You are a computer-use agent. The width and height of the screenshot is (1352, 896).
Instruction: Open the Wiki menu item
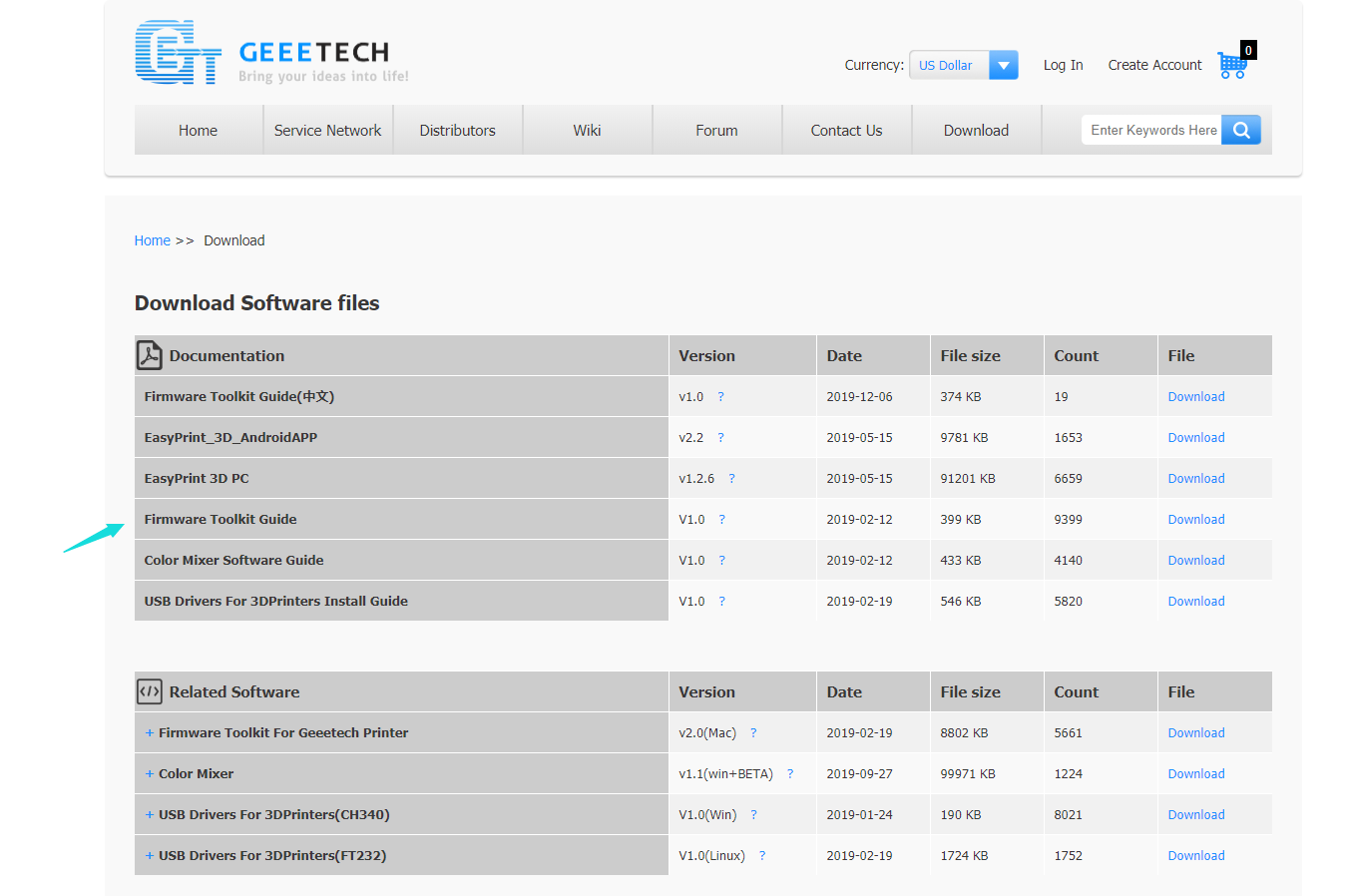pos(587,131)
